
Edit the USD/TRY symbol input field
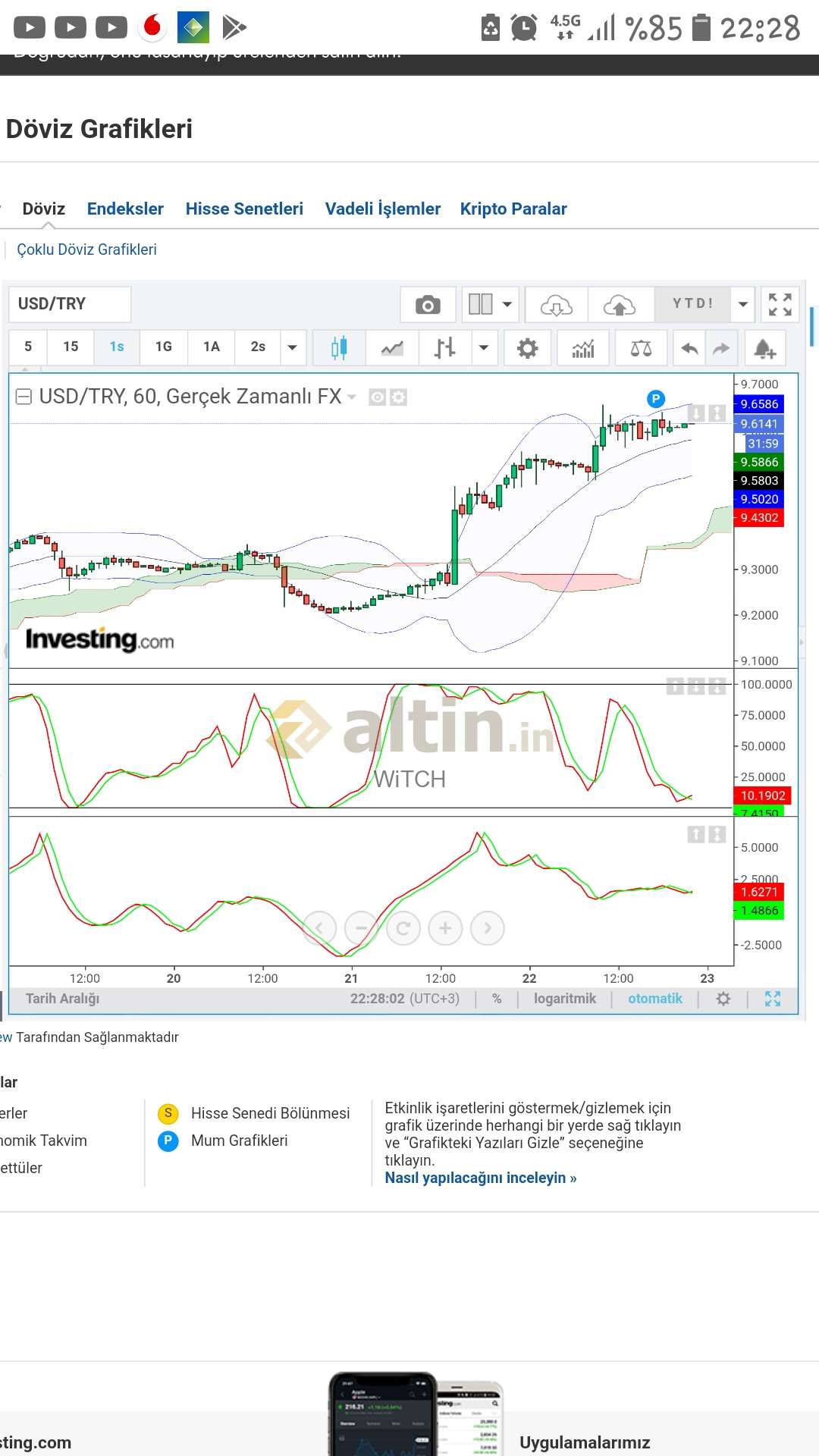point(70,304)
